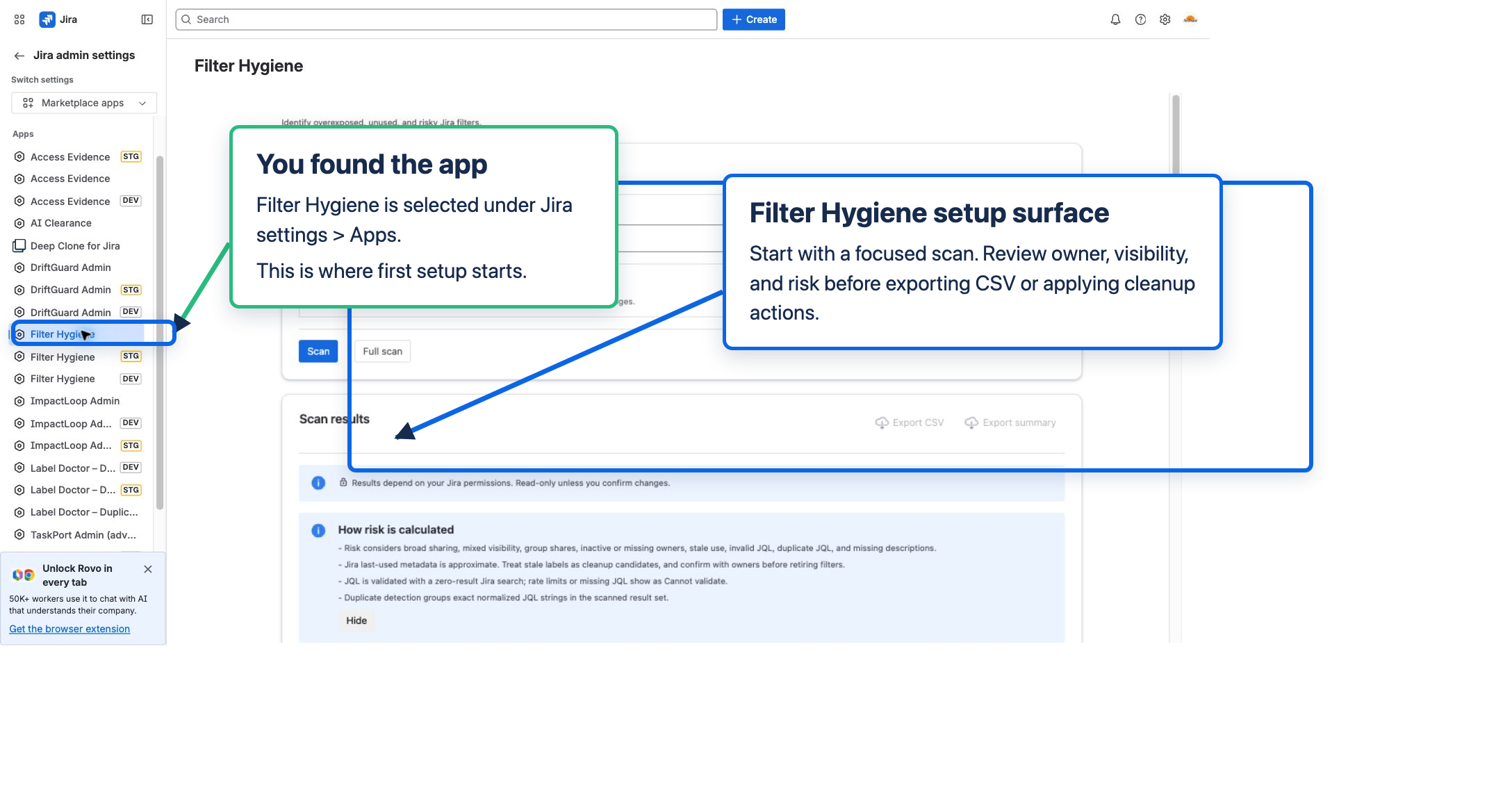
Task: Select Access Evidence without a badge
Action: pos(78,179)
